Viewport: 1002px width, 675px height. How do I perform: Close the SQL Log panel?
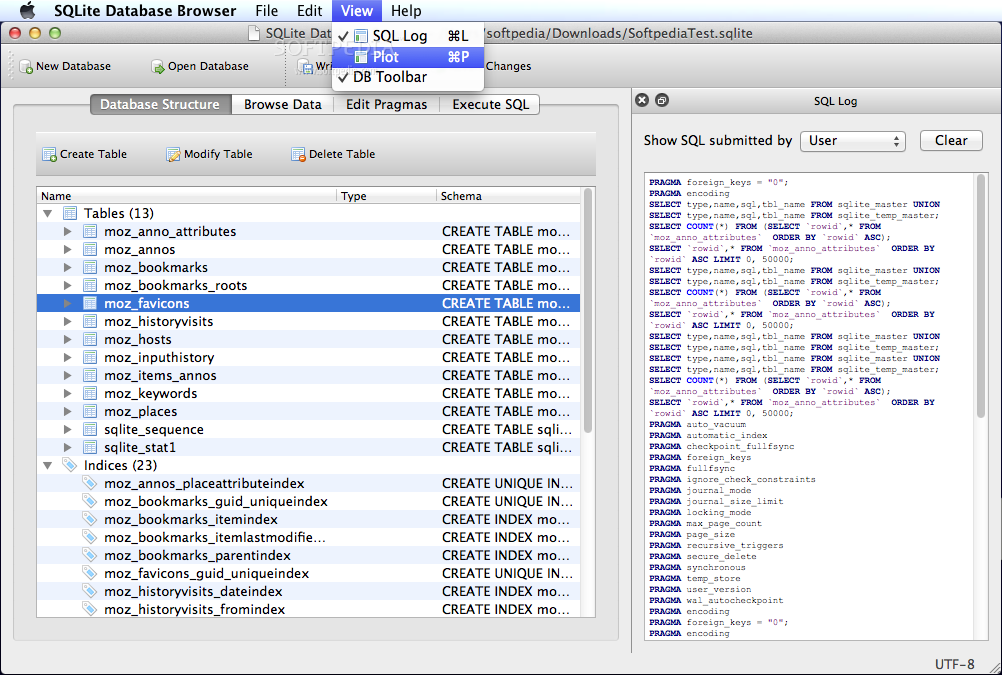pyautogui.click(x=642, y=100)
